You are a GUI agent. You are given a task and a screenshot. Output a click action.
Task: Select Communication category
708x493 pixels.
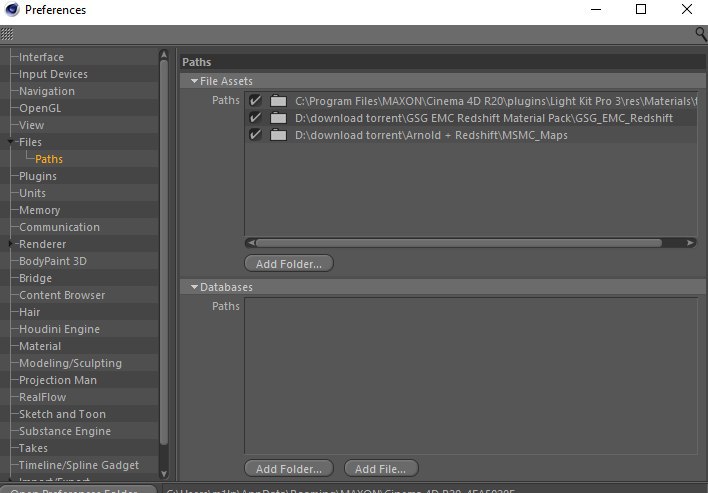tap(59, 227)
